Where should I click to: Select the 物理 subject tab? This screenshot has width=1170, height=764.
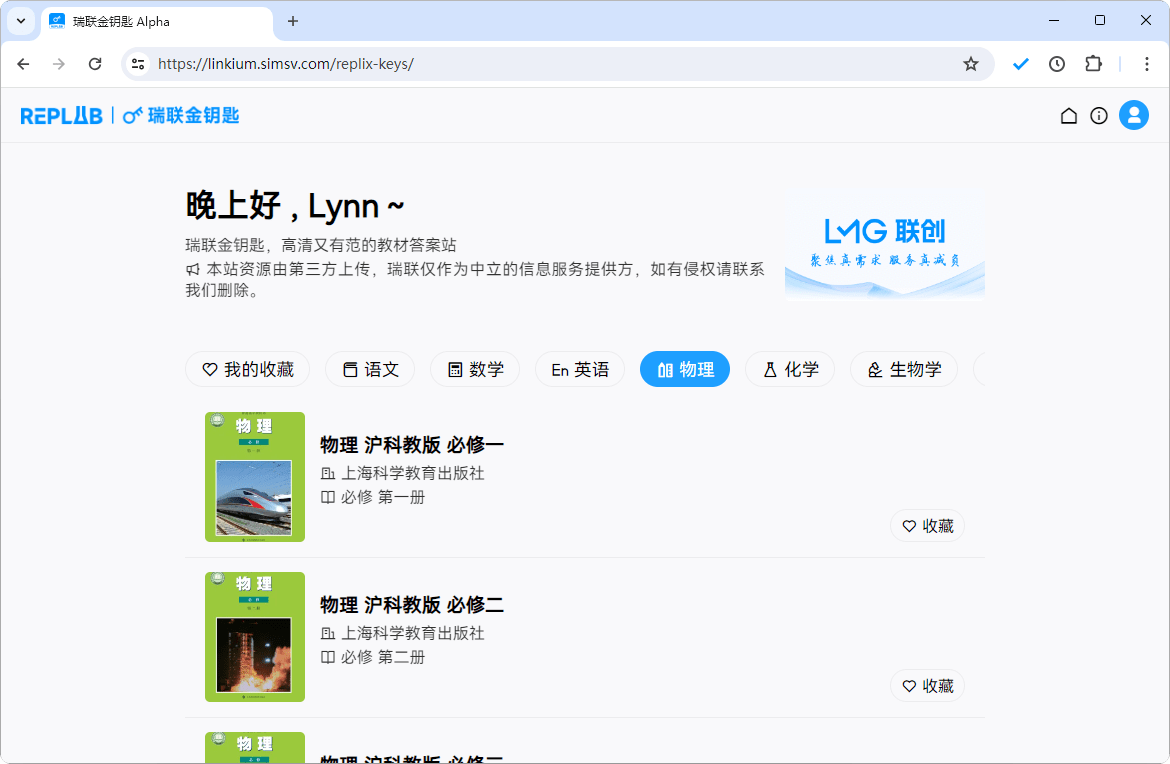[x=685, y=369]
